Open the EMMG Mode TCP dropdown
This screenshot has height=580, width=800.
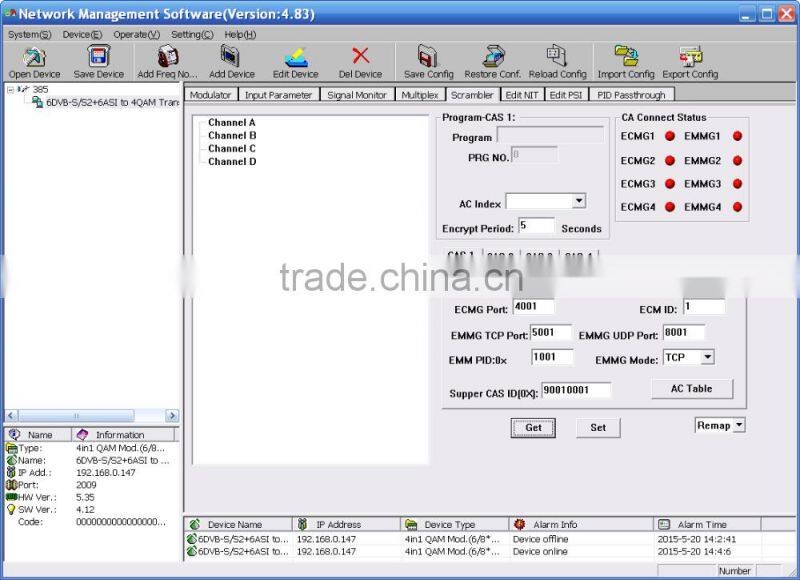pyautogui.click(x=707, y=357)
